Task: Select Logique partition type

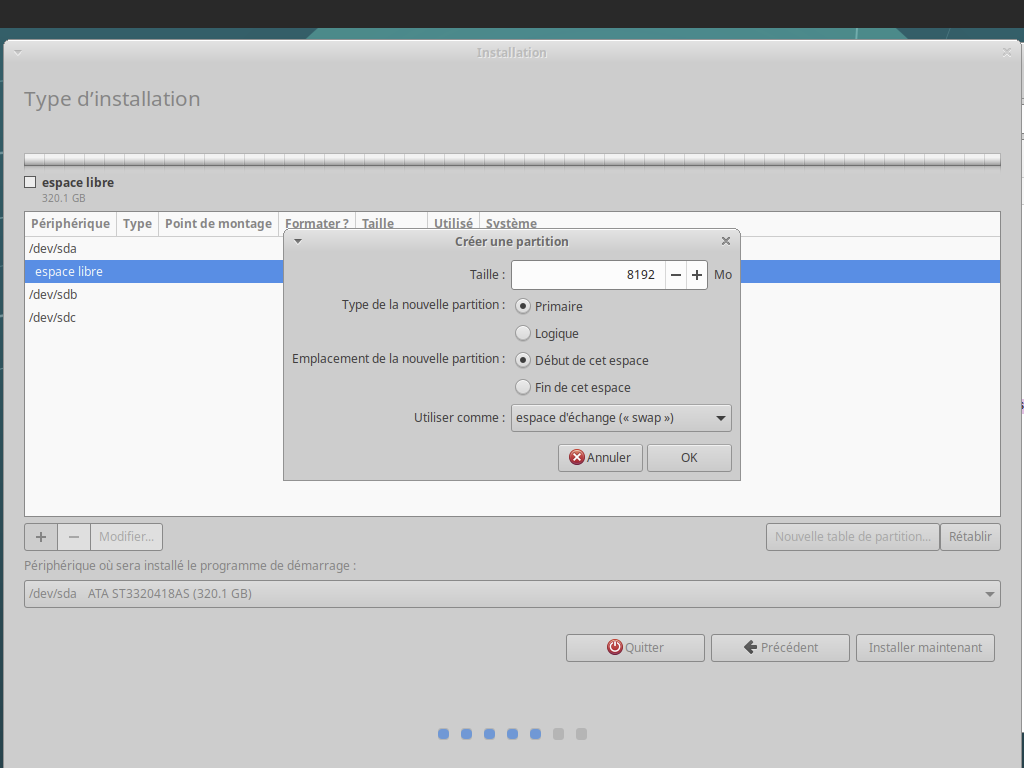Action: [523, 333]
